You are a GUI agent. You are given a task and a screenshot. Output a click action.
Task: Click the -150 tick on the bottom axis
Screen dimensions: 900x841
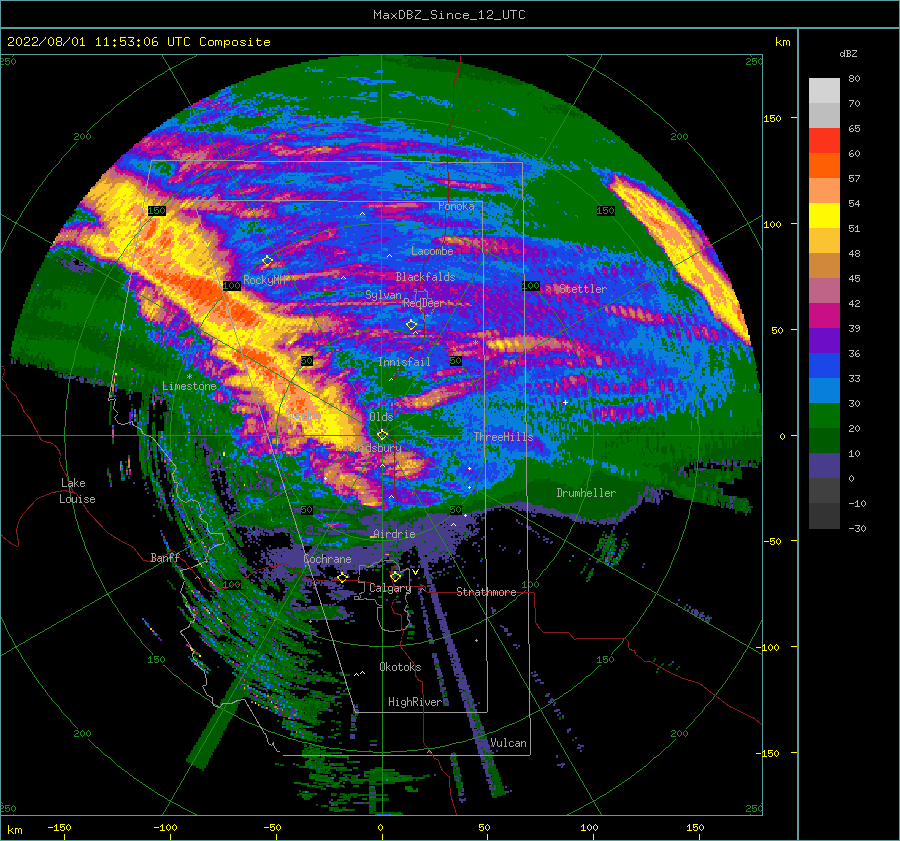(x=59, y=827)
